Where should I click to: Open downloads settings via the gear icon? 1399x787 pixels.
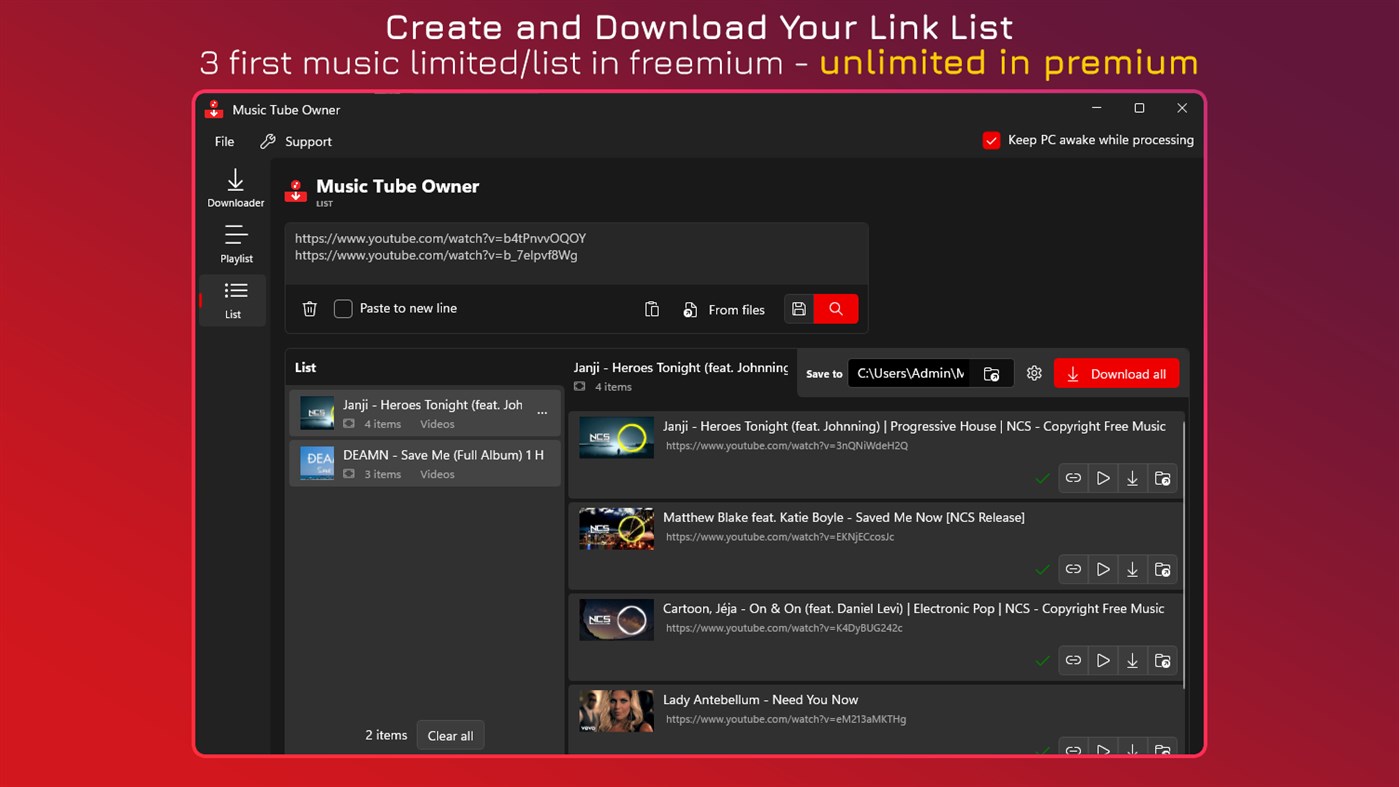[1034, 372]
